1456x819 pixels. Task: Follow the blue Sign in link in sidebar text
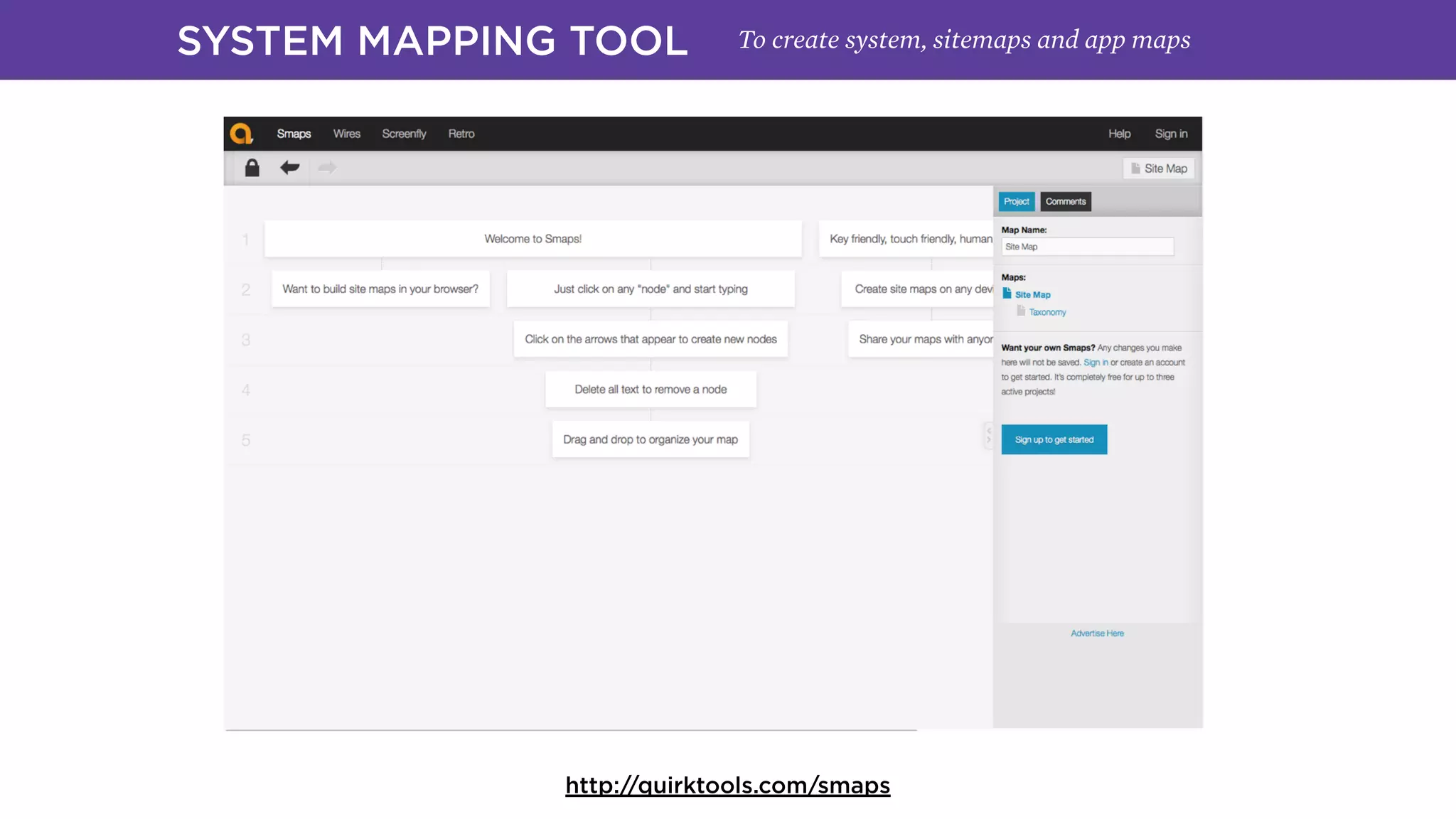(x=1096, y=362)
